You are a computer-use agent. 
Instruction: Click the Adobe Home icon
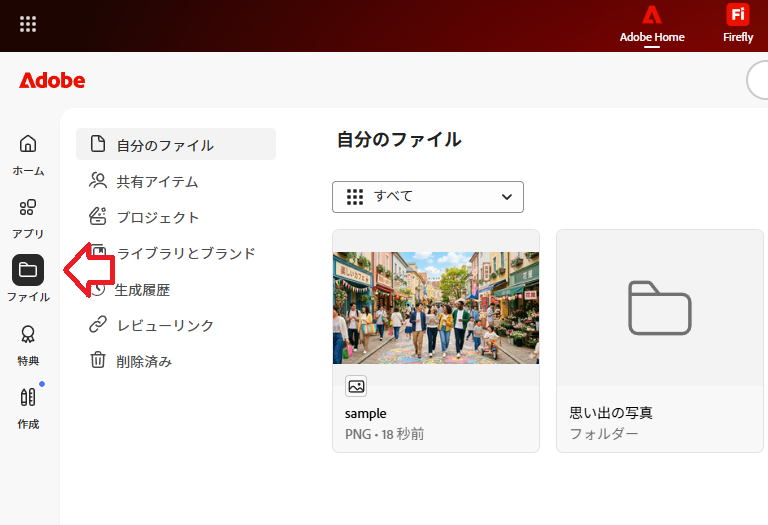652,16
